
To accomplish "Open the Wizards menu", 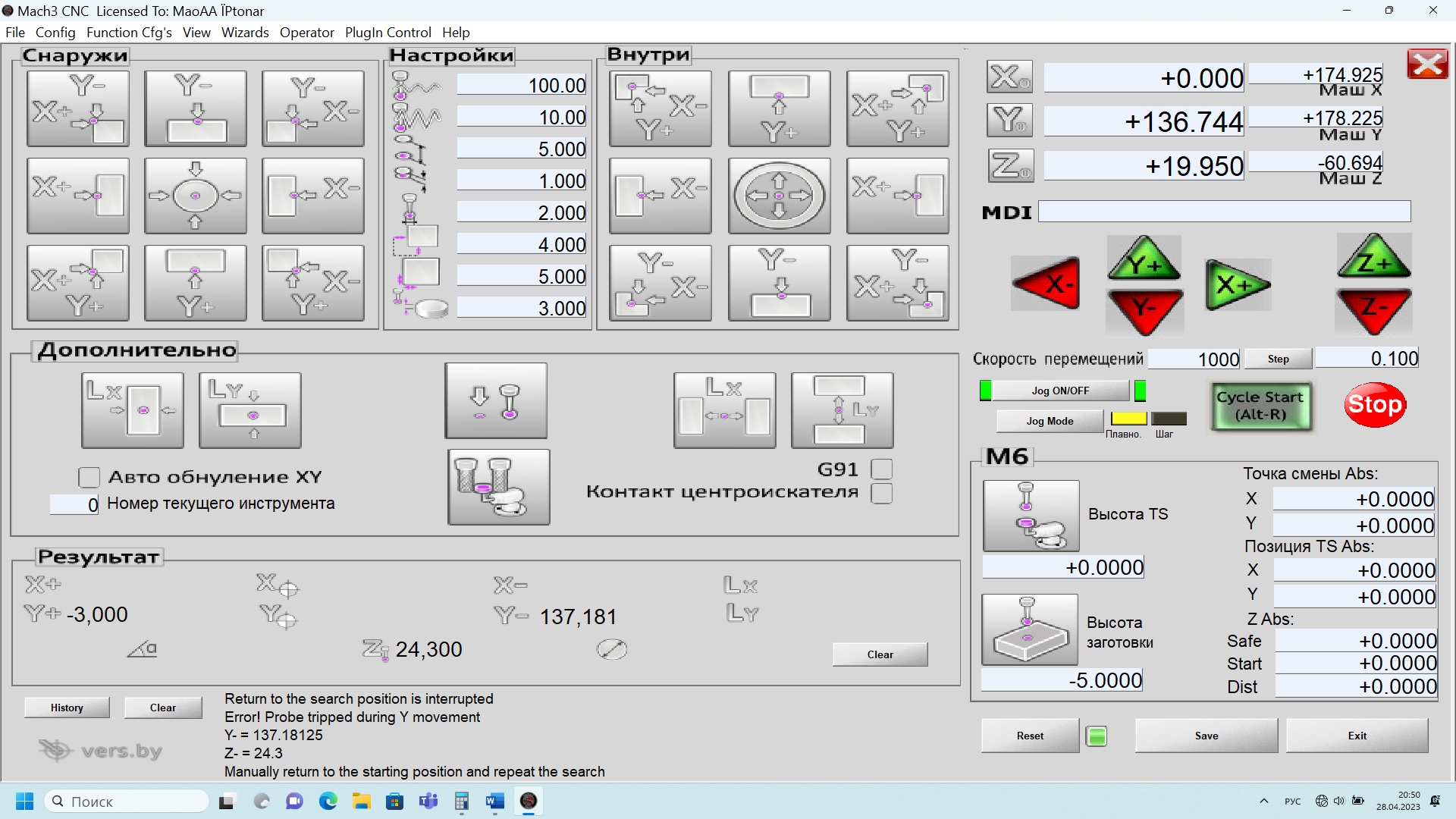I will coord(245,33).
